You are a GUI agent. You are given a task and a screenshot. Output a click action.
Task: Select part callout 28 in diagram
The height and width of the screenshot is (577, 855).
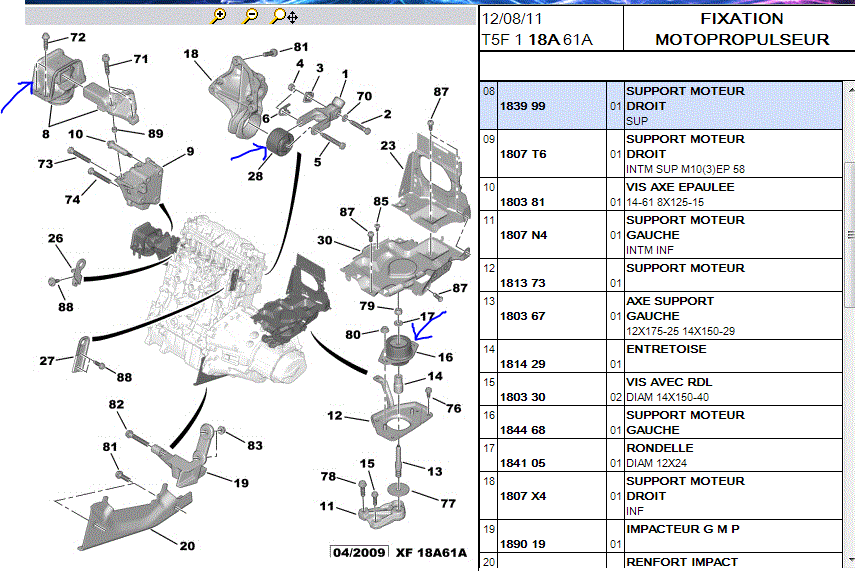(x=255, y=176)
